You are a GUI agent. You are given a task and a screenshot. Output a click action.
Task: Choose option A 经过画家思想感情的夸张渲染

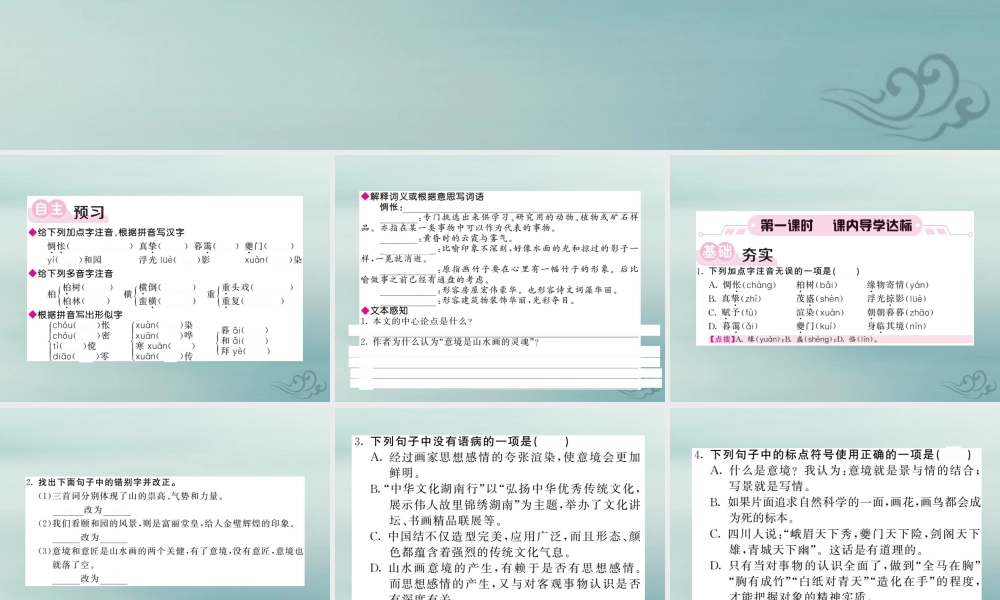505,465
